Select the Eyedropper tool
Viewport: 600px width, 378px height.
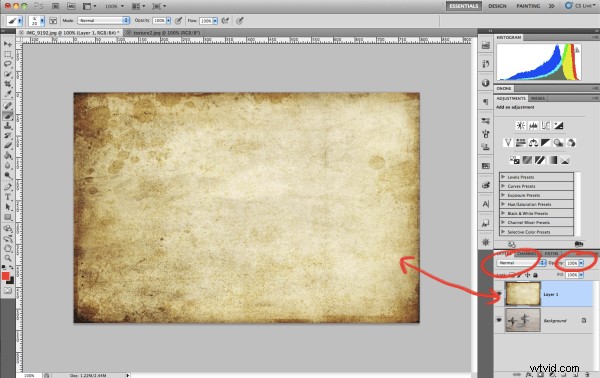pos(8,94)
